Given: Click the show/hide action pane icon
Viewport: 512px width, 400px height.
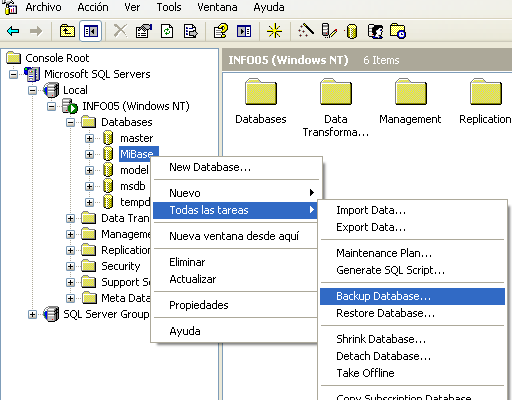Looking at the screenshot, I should 244,31.
